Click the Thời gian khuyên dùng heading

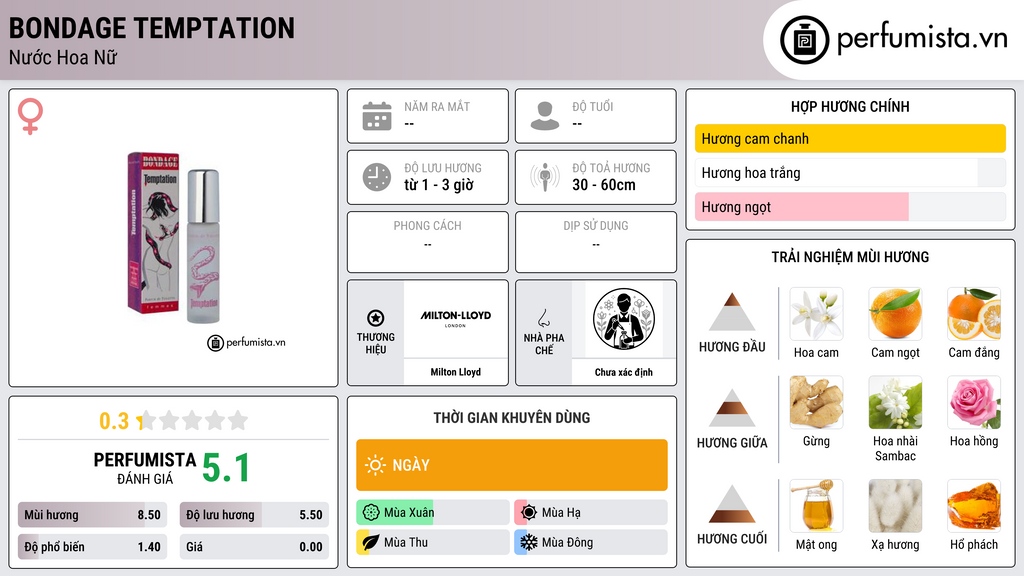[512, 418]
